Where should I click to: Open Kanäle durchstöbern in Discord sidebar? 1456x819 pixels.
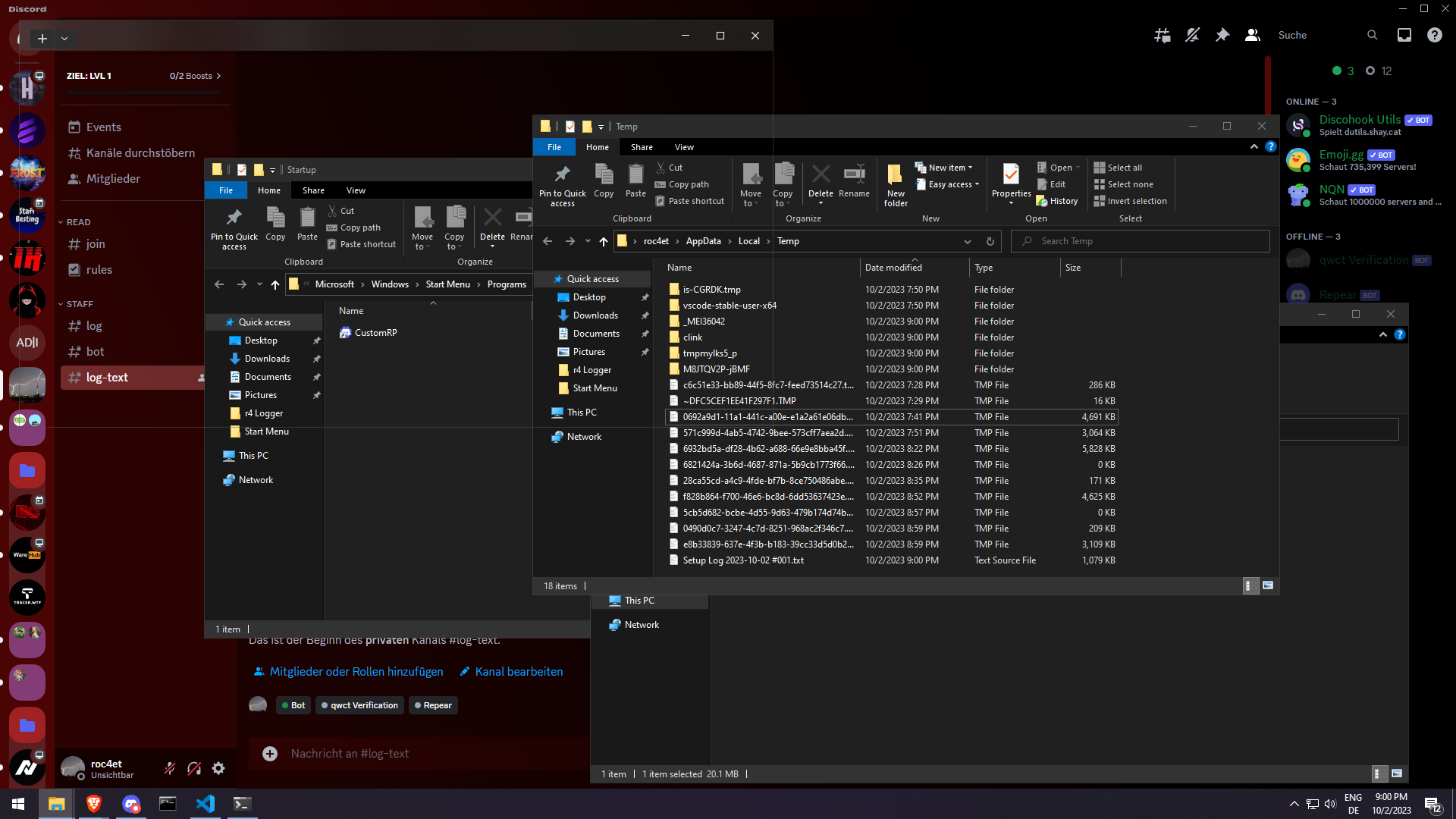(131, 153)
